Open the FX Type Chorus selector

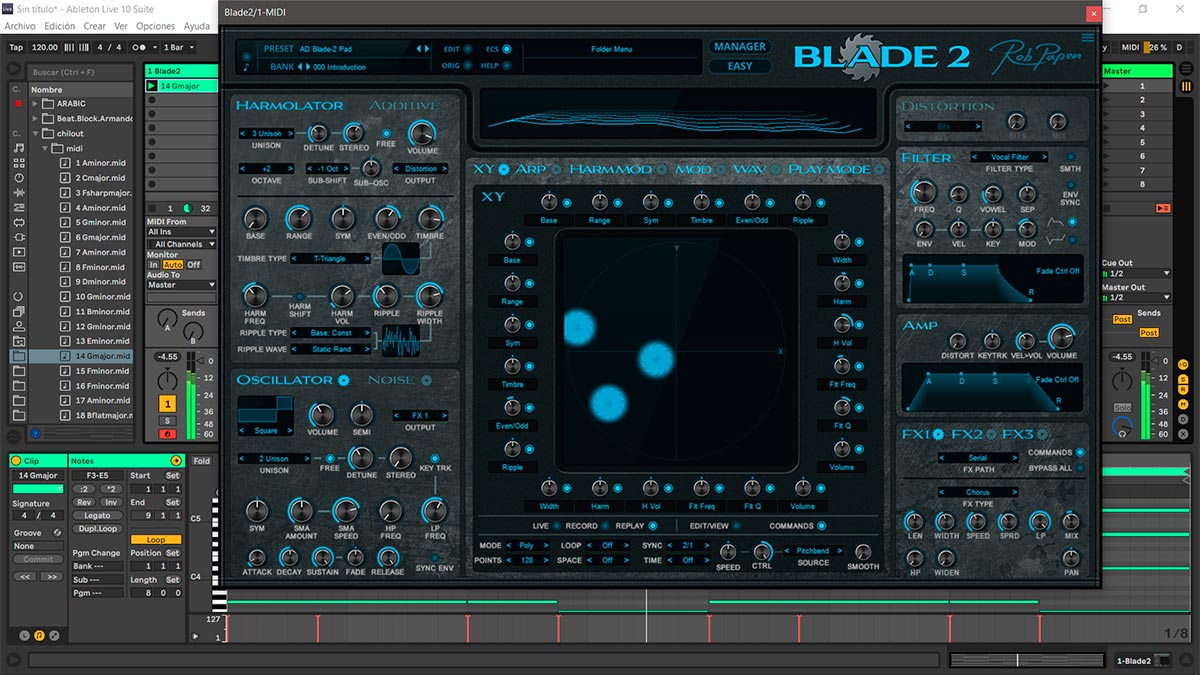click(978, 492)
